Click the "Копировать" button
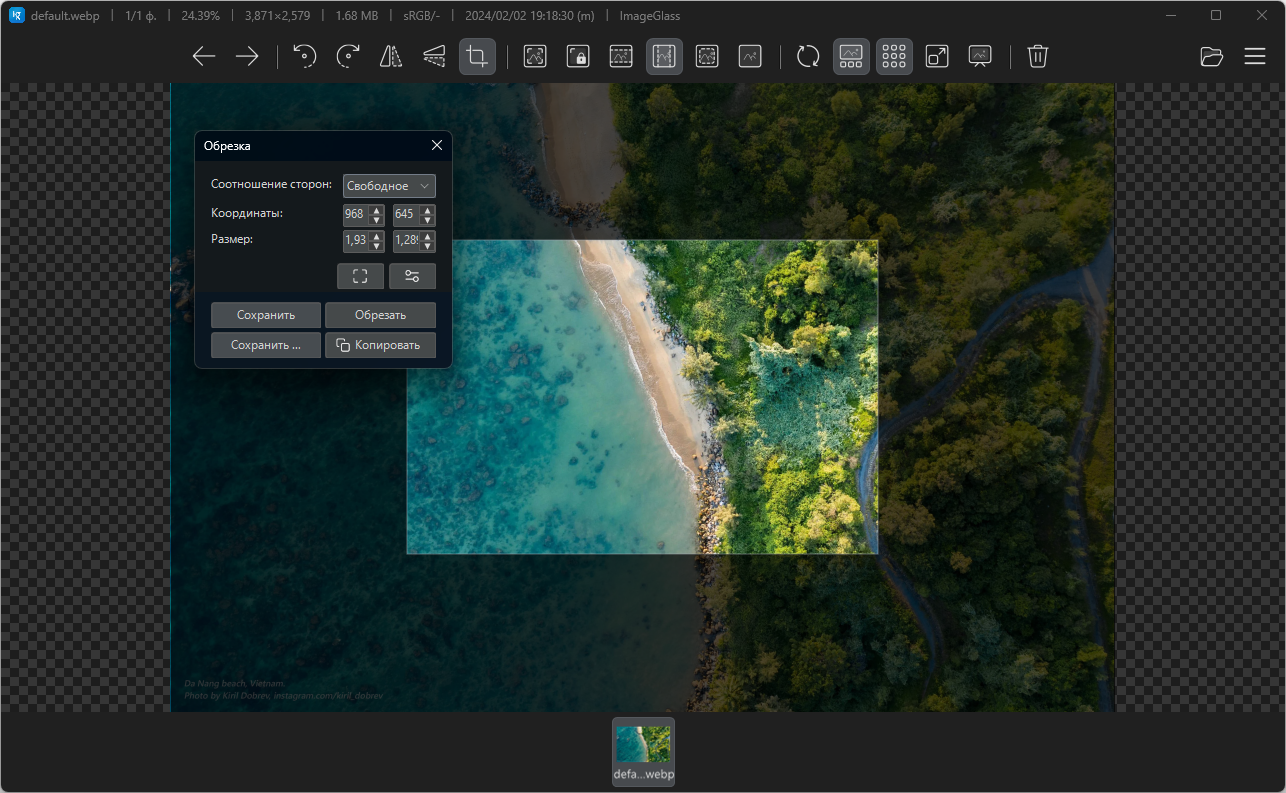 [x=380, y=345]
